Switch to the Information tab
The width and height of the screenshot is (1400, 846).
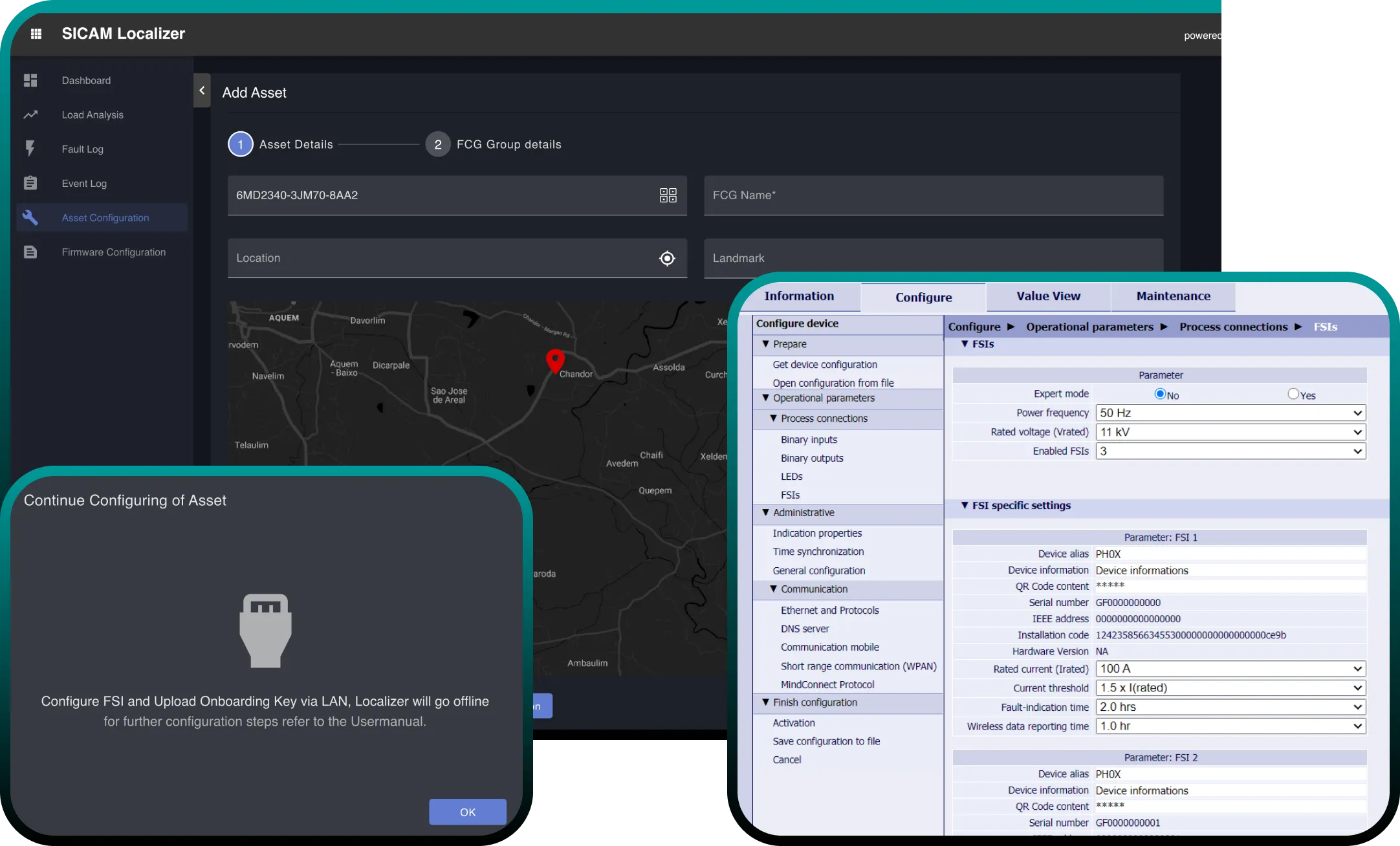[799, 296]
